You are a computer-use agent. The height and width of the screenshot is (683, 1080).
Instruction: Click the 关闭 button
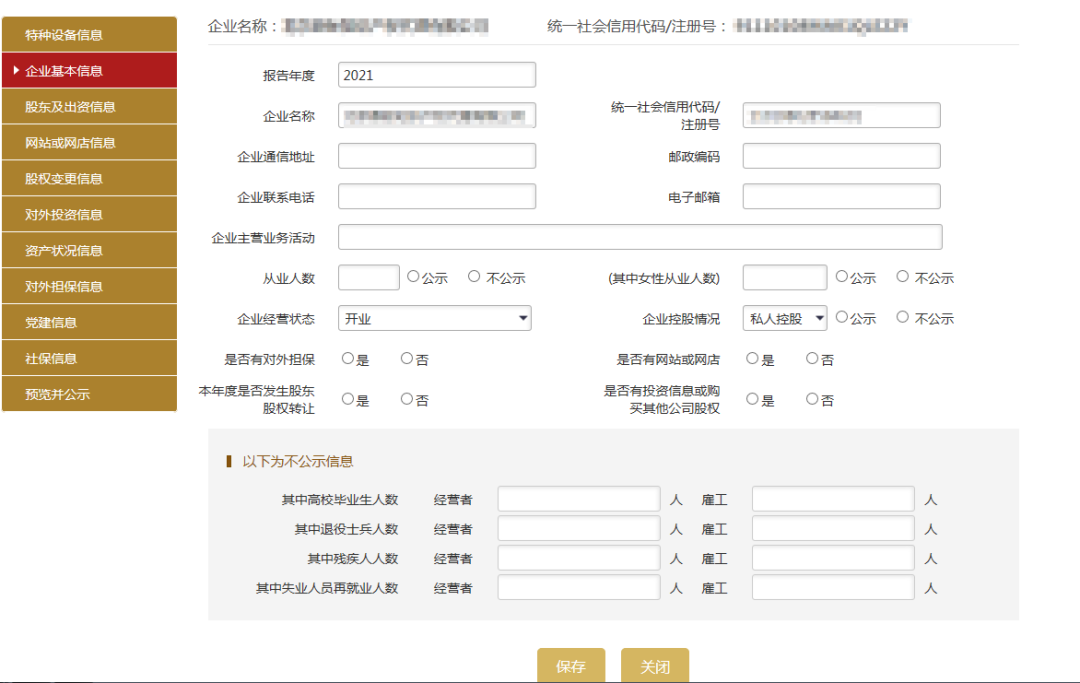655,664
